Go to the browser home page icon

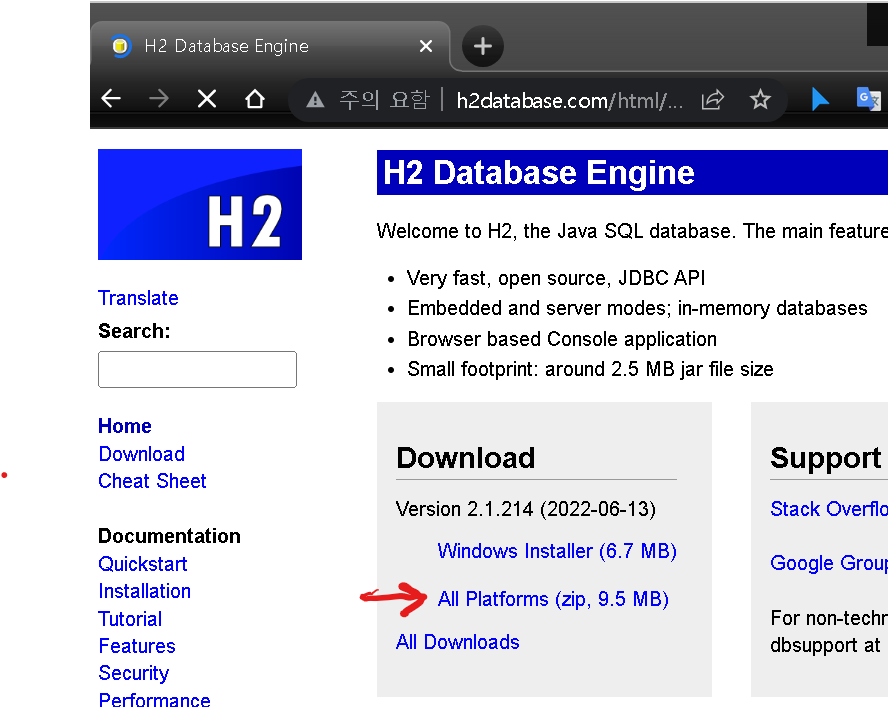pos(255,99)
